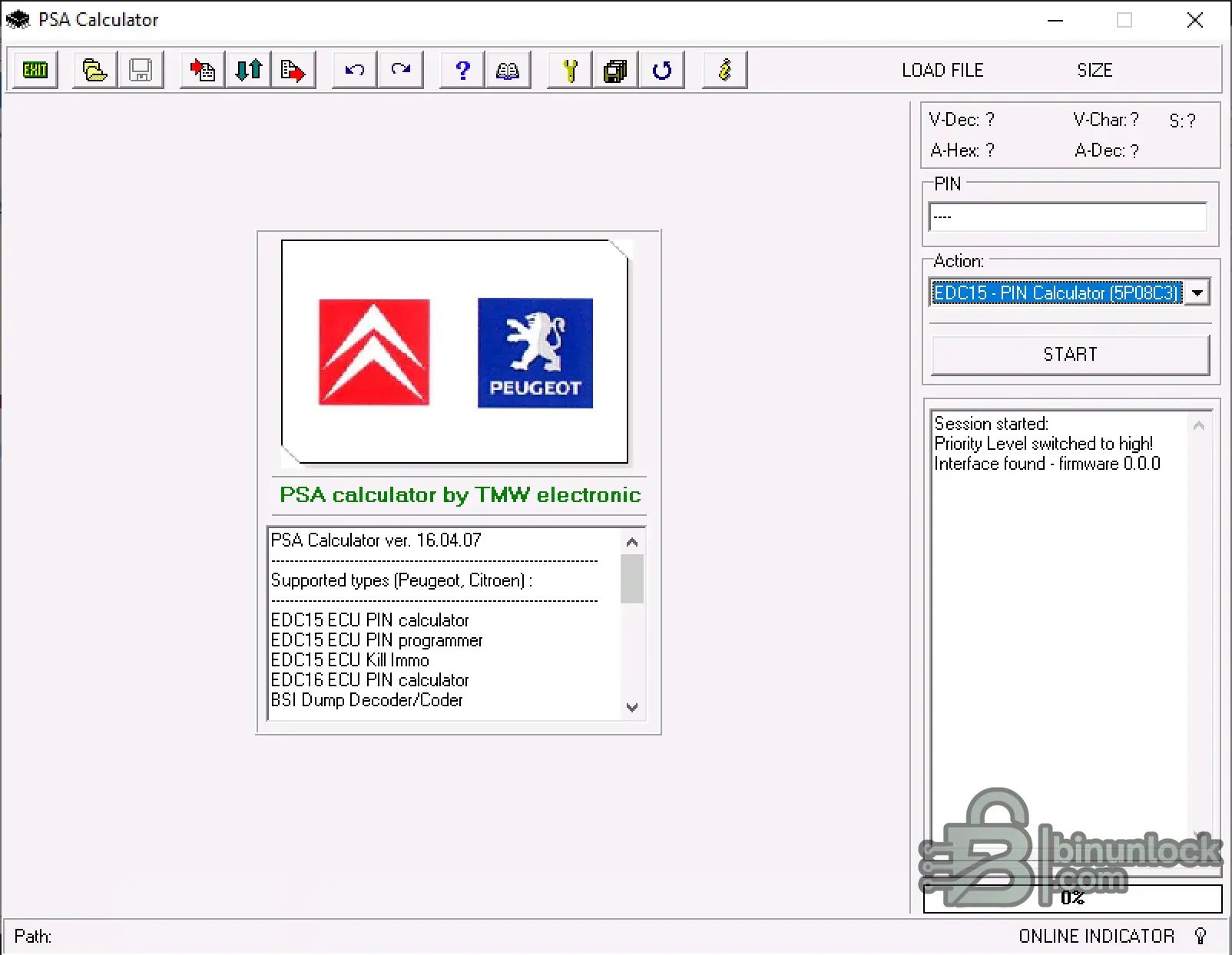Screen dimensions: 1232x955
Task: Select the EDC15 - PIN Calculator combo box text
Action: 1056,292
